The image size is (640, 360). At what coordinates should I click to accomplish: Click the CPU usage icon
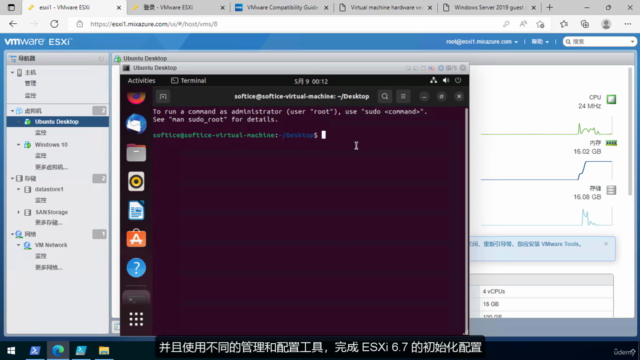pyautogui.click(x=611, y=99)
